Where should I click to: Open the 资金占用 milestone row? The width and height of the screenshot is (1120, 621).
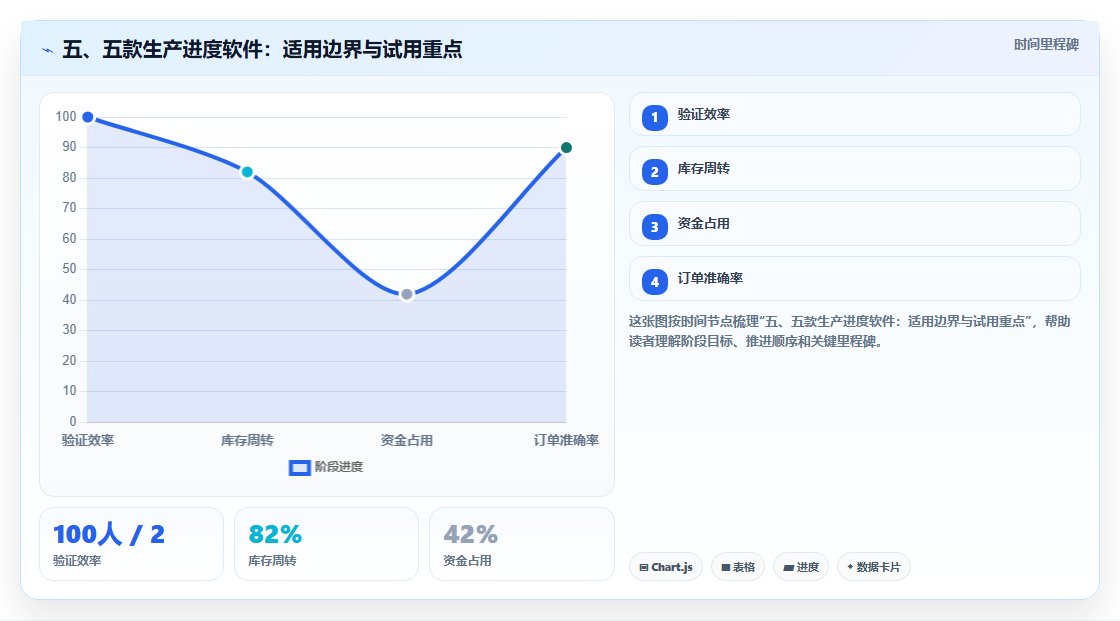(854, 224)
